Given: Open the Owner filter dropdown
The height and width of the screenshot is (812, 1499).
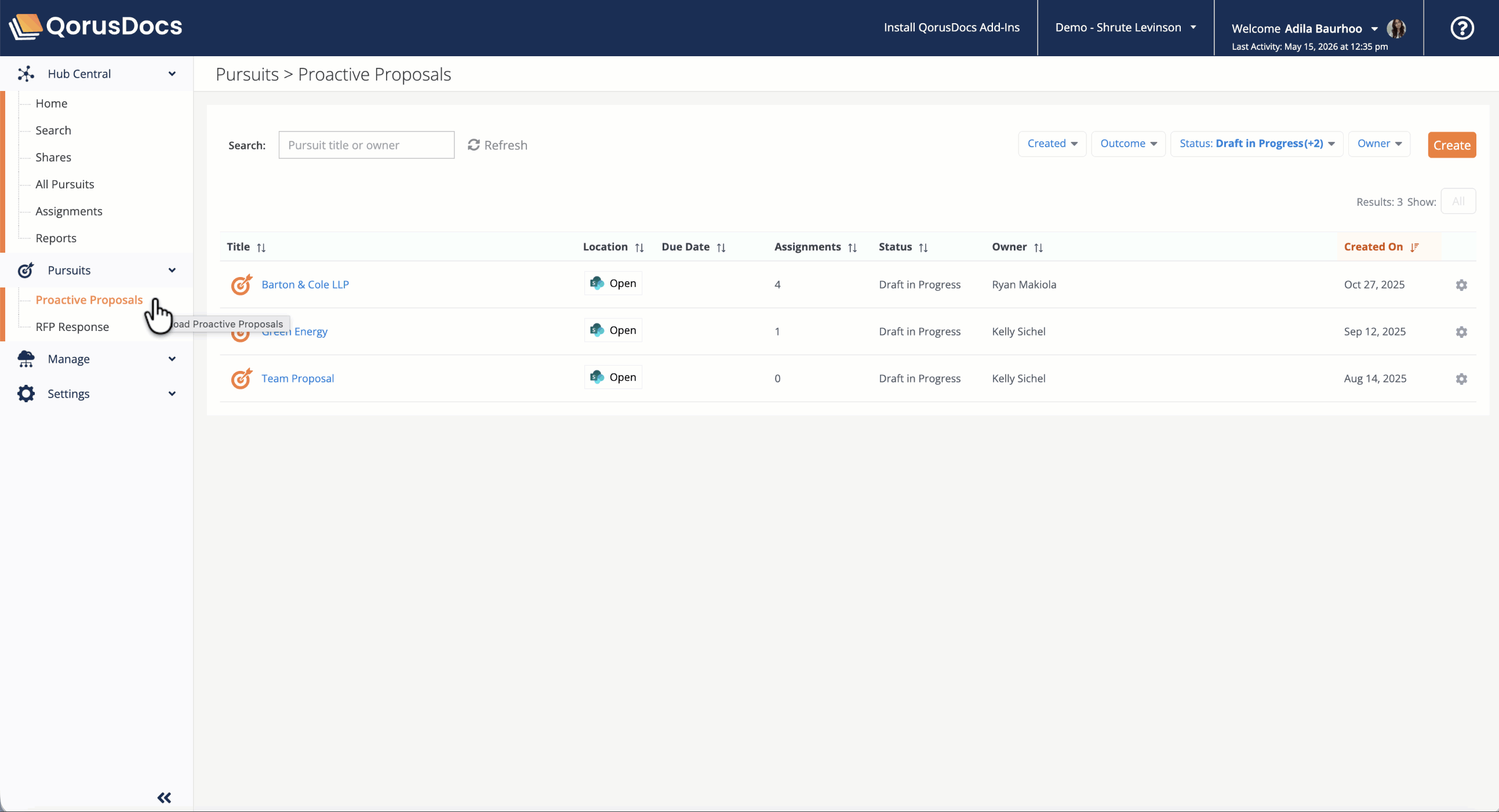Looking at the screenshot, I should 1379,144.
